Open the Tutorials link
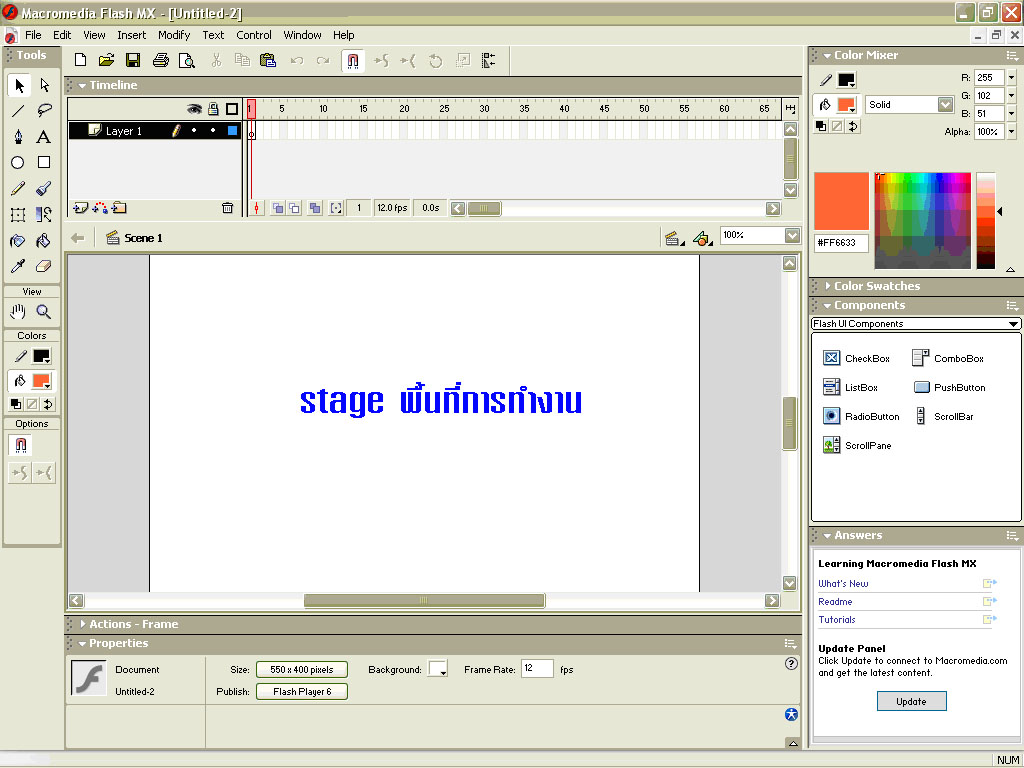 837,620
